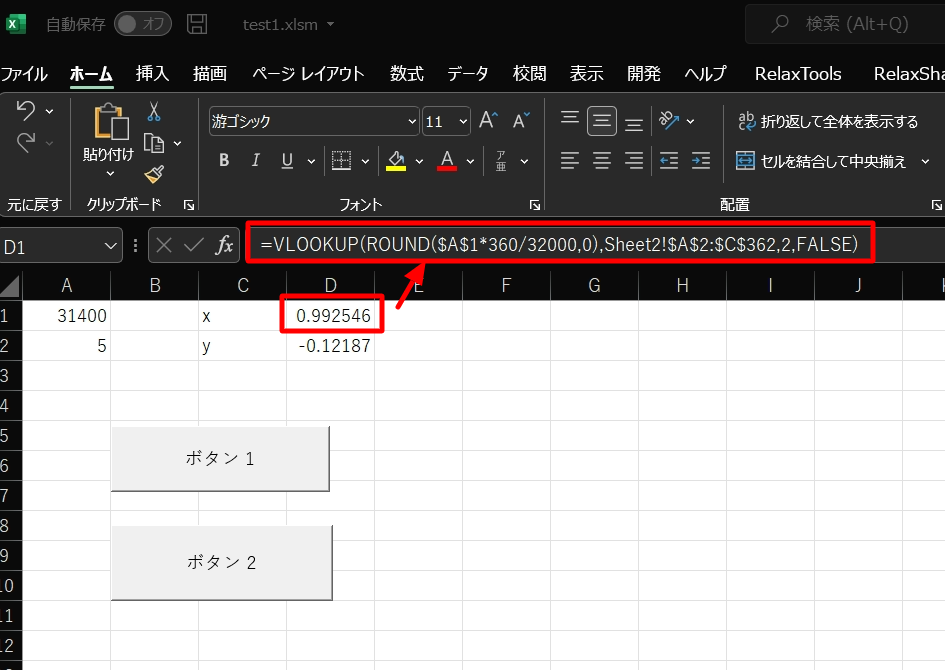Click the increase indent icon
Image resolution: width=945 pixels, height=670 pixels.
(701, 161)
